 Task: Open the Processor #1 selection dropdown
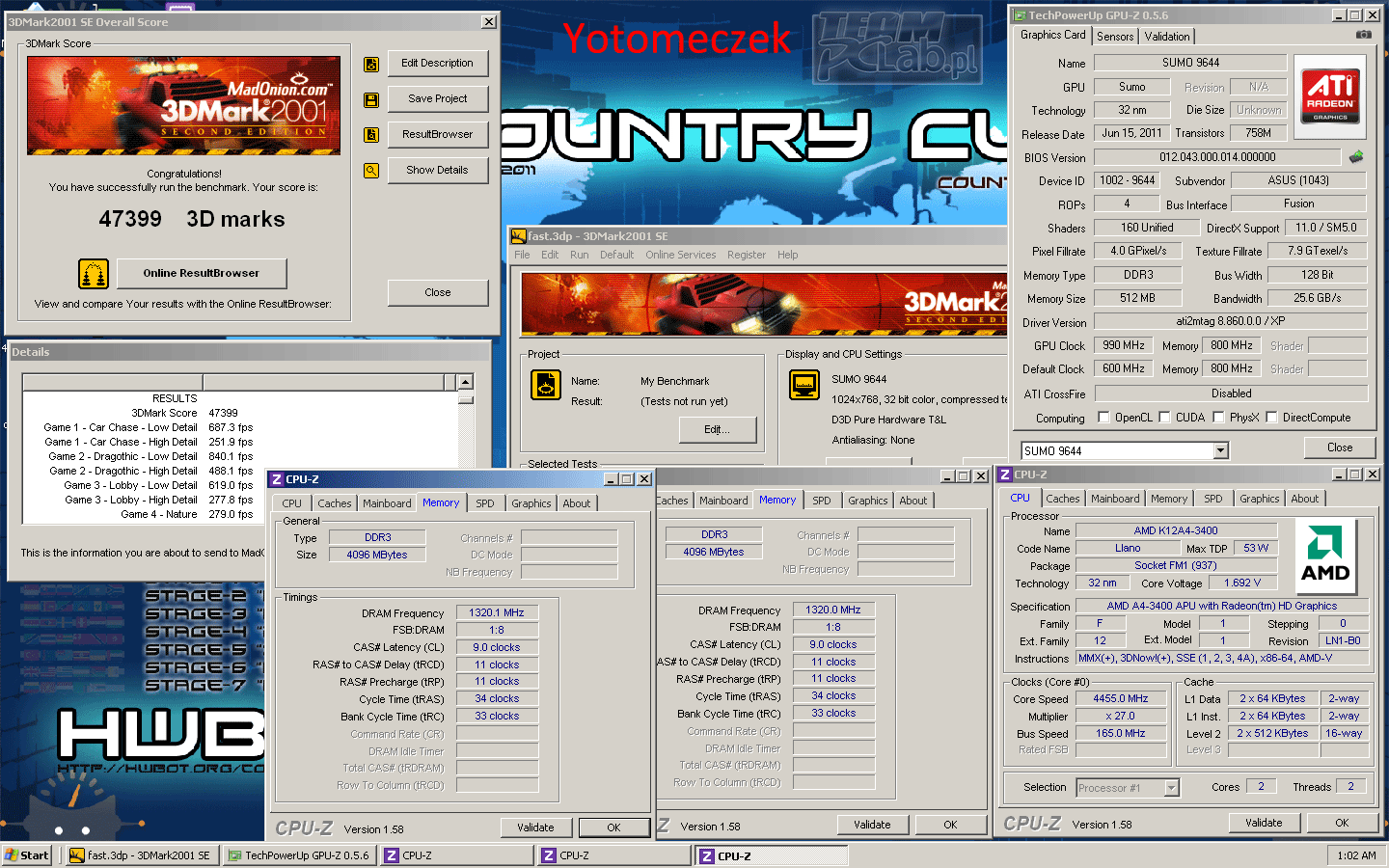click(x=1171, y=788)
